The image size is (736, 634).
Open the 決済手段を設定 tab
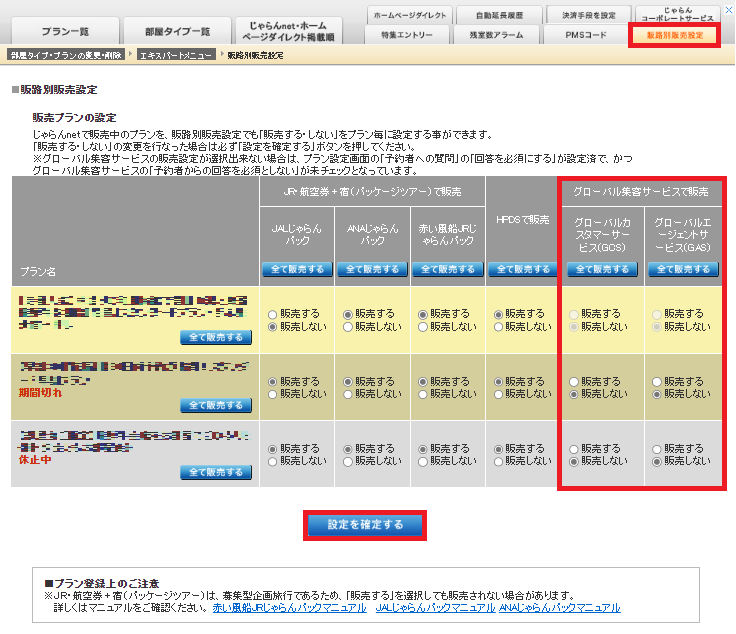click(583, 15)
